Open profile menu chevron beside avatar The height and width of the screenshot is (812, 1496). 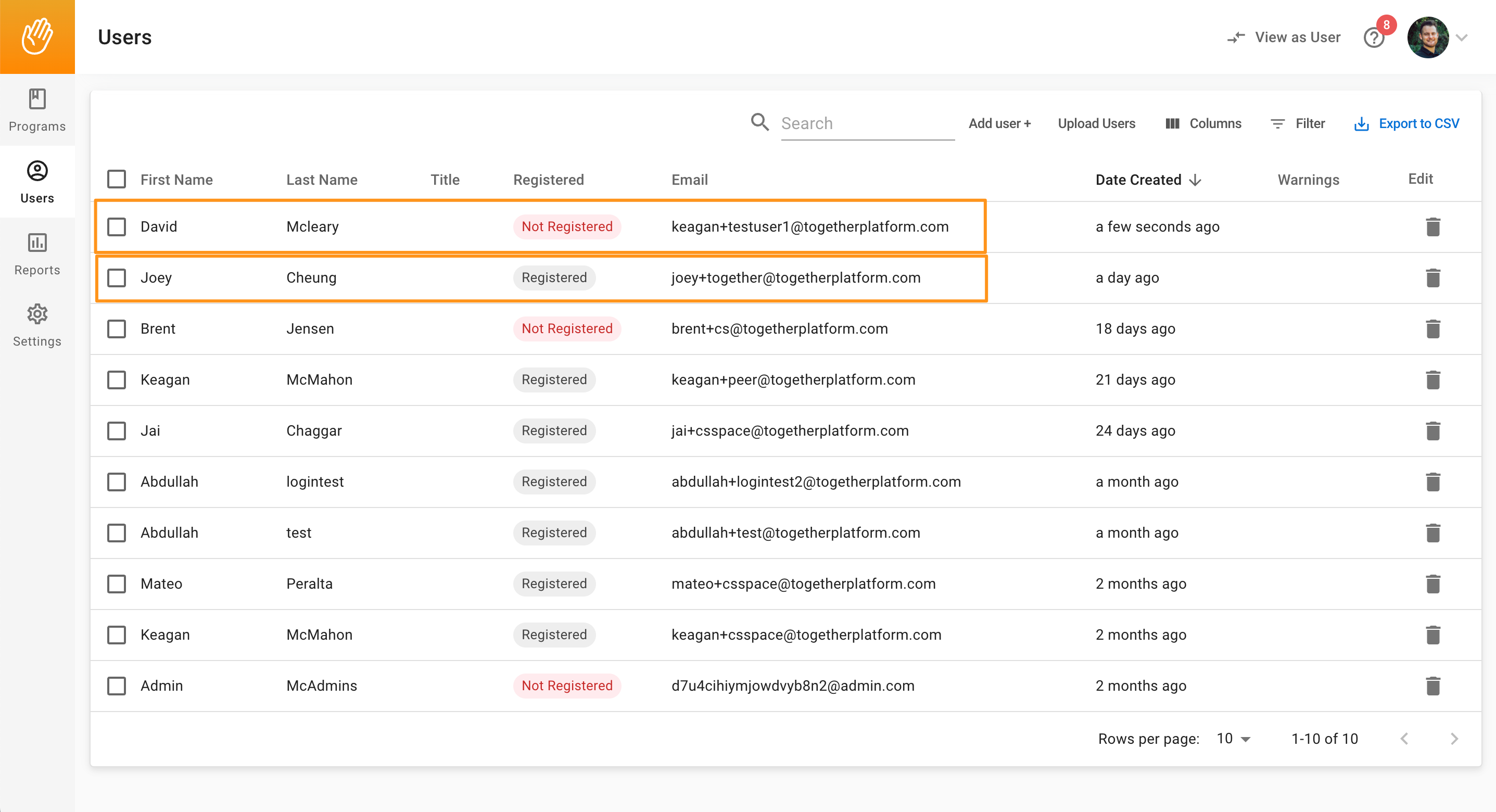click(1462, 38)
